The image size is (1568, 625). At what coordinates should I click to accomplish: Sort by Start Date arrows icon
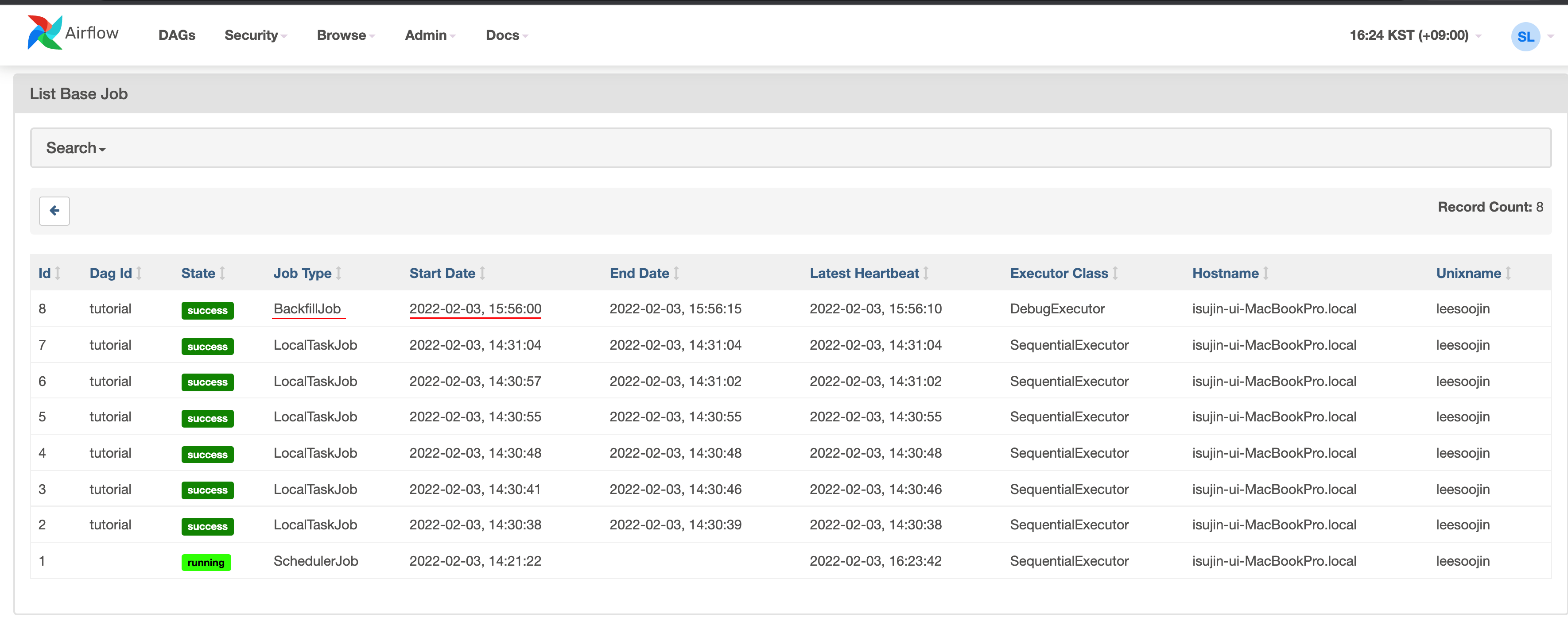pyautogui.click(x=483, y=273)
